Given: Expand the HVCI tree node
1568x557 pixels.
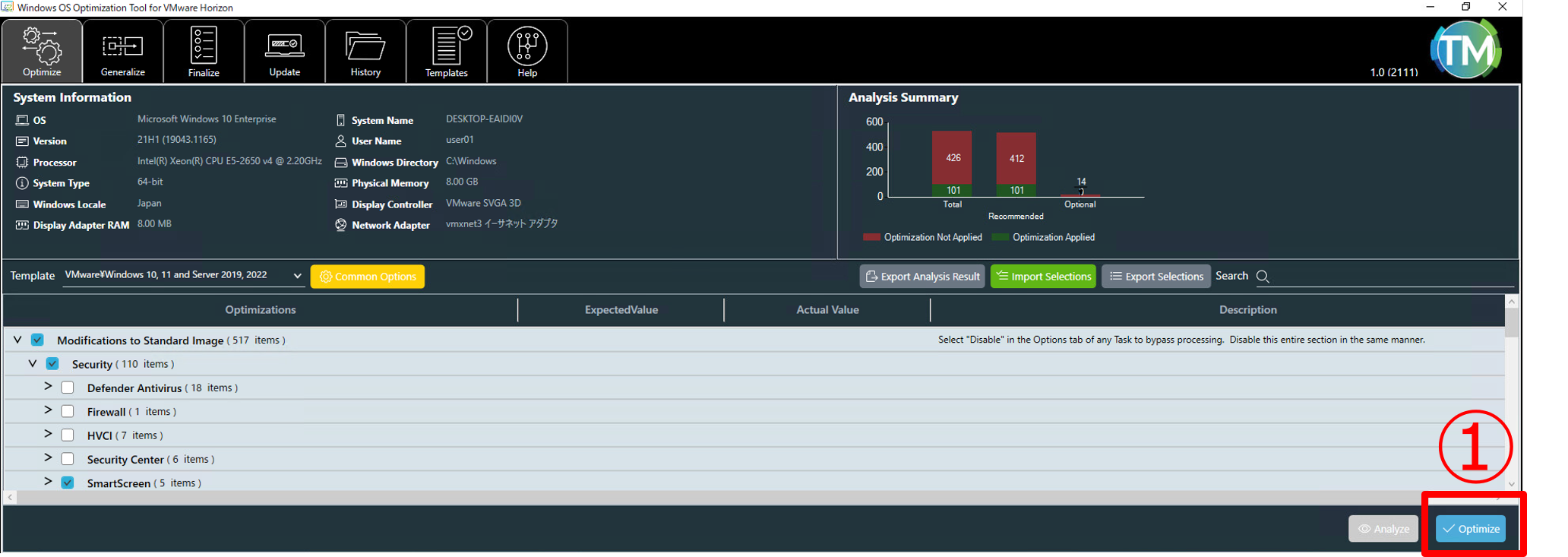Looking at the screenshot, I should coord(48,434).
